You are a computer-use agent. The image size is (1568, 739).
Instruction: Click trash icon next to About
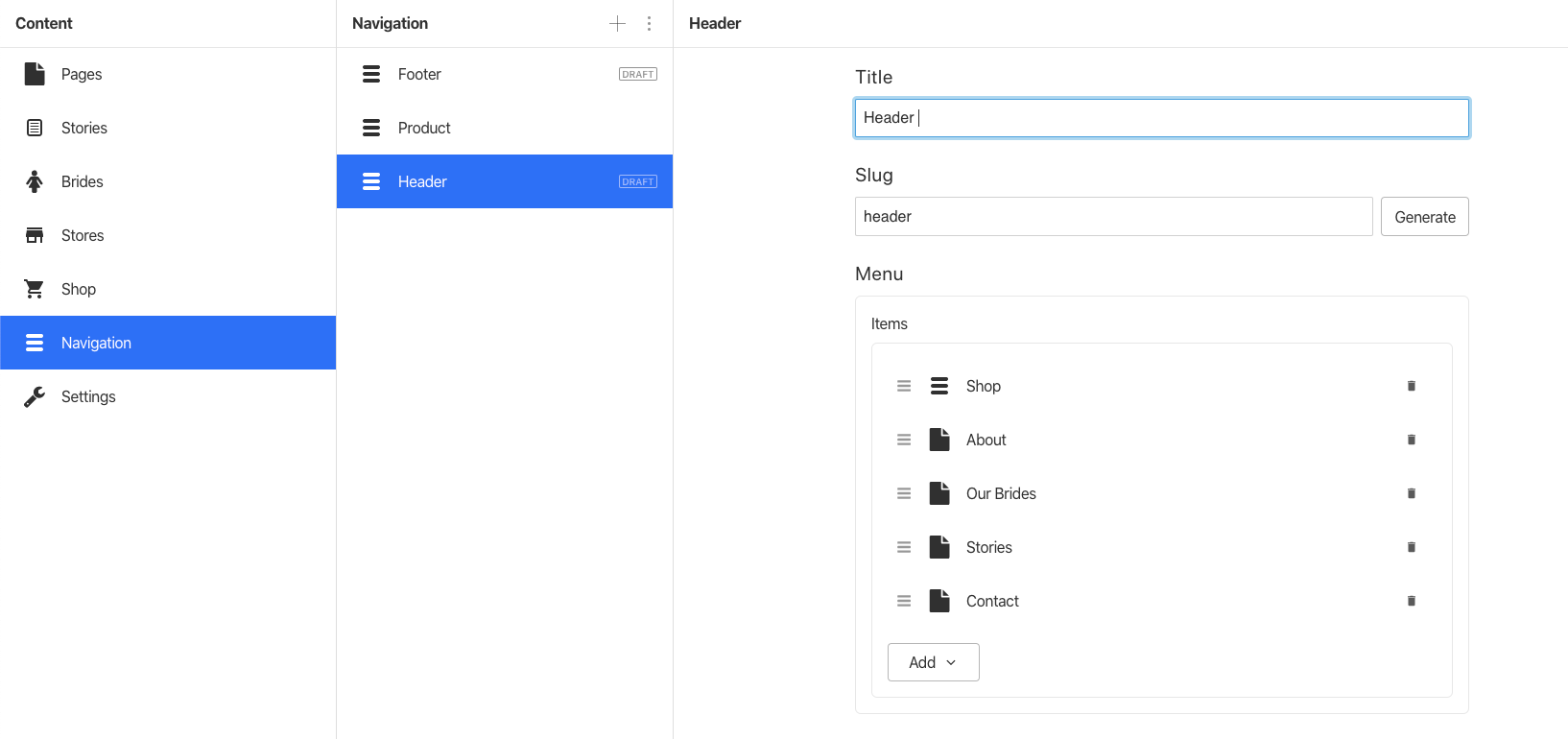tap(1411, 440)
